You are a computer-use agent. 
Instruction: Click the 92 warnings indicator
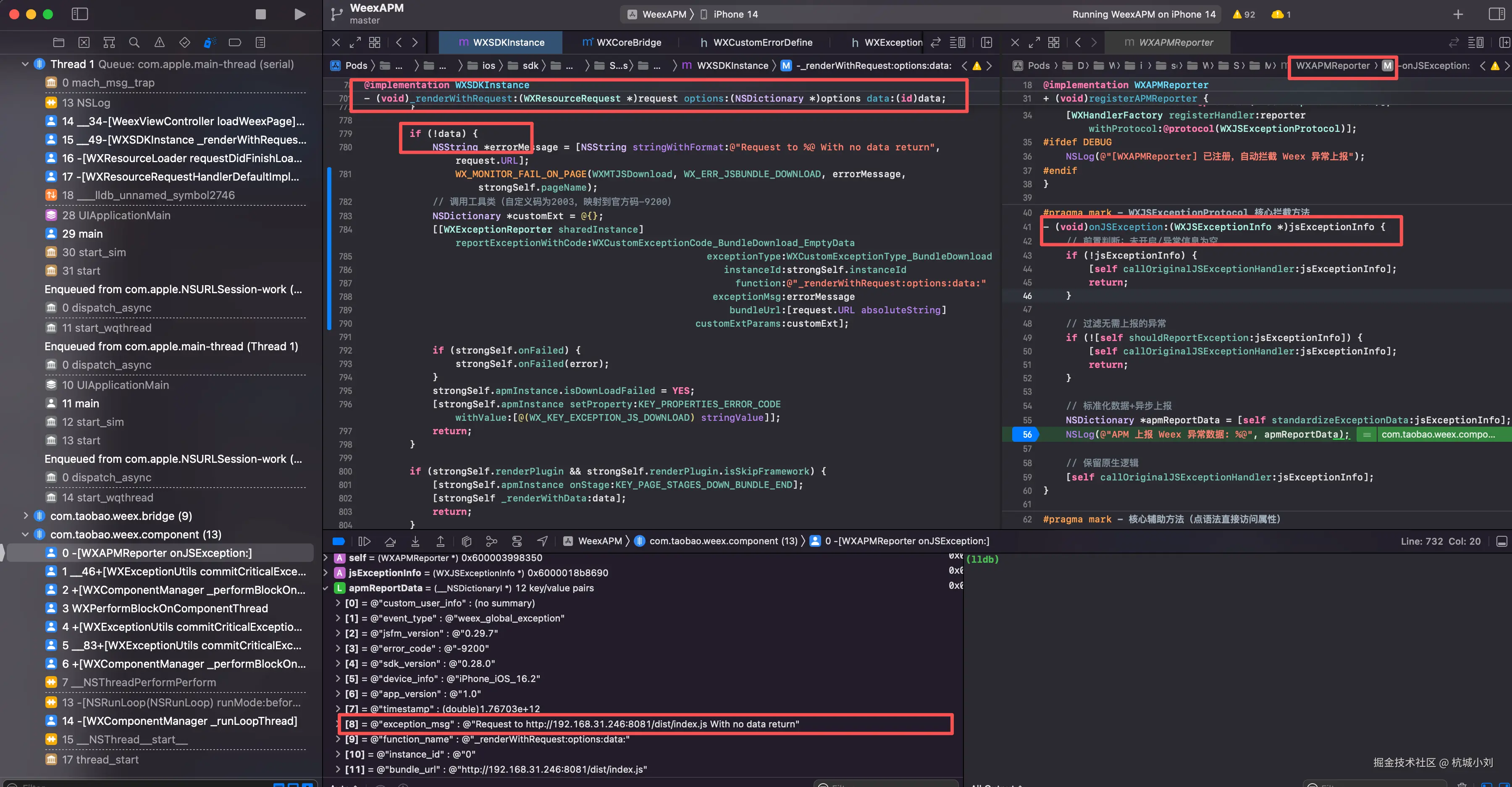(x=1244, y=14)
